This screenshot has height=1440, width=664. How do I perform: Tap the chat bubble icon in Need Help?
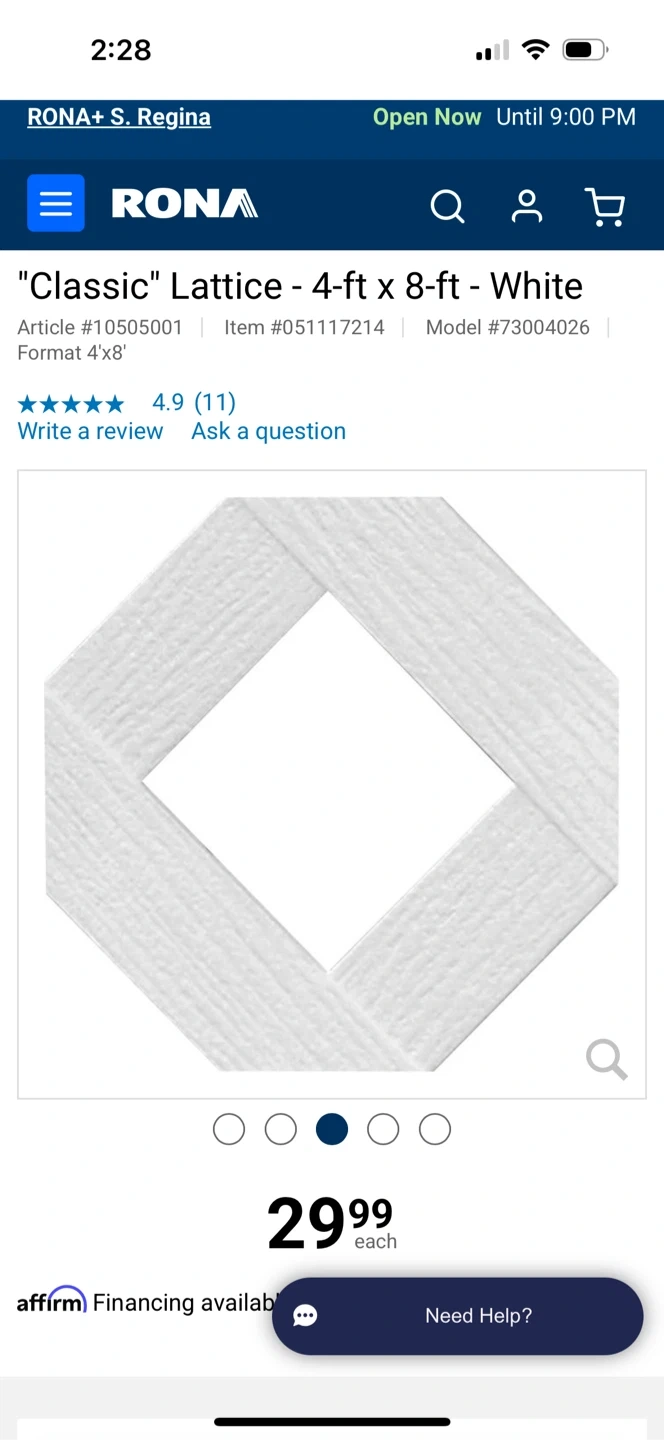306,1316
